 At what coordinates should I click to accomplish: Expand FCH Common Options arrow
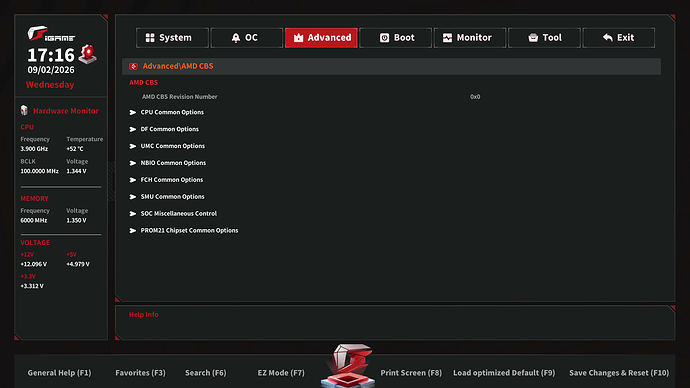click(x=132, y=180)
